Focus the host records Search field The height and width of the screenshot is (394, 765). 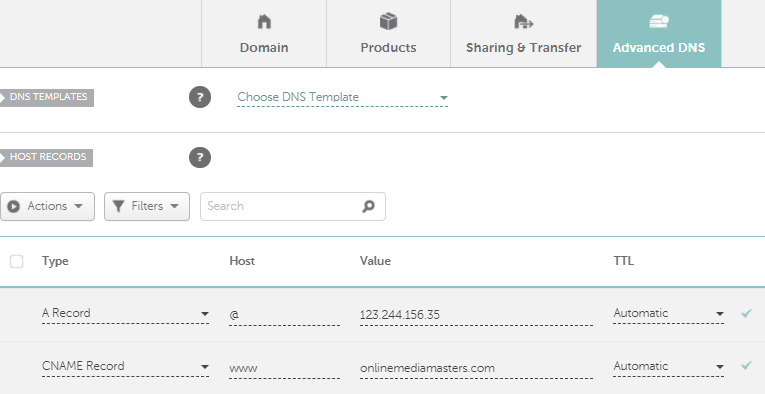[x=293, y=206]
